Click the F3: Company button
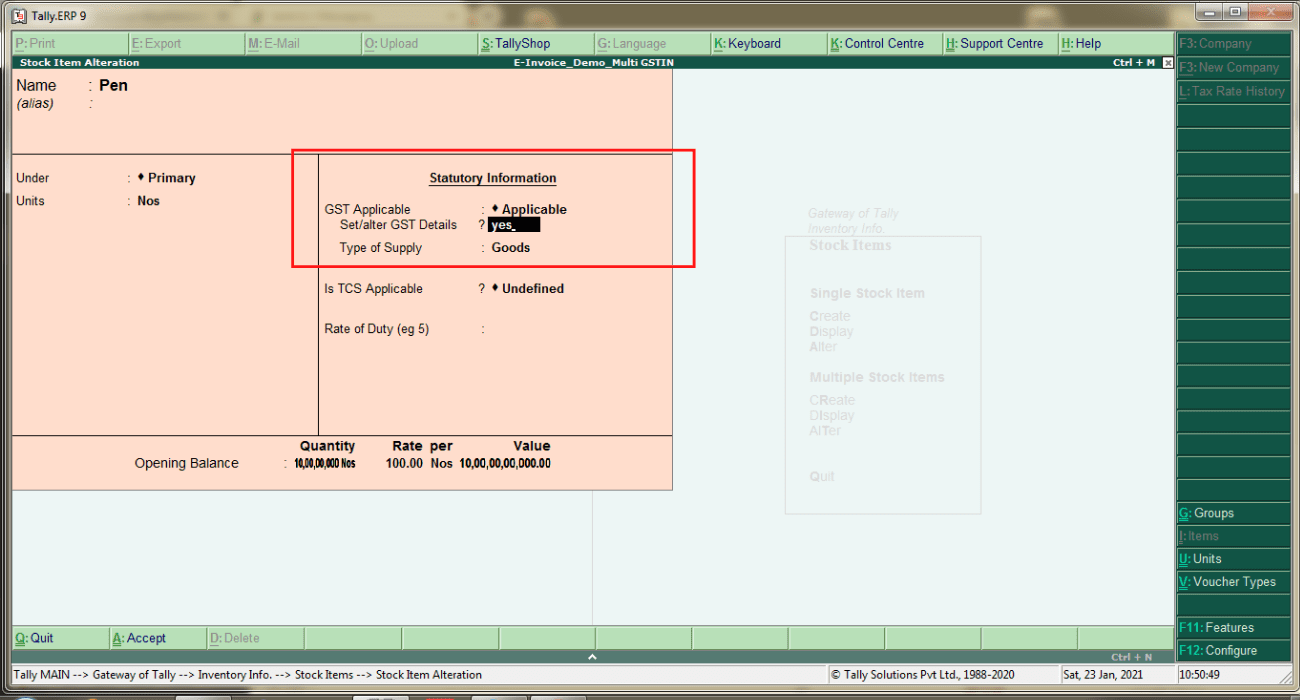Image resolution: width=1300 pixels, height=700 pixels. click(x=1233, y=44)
